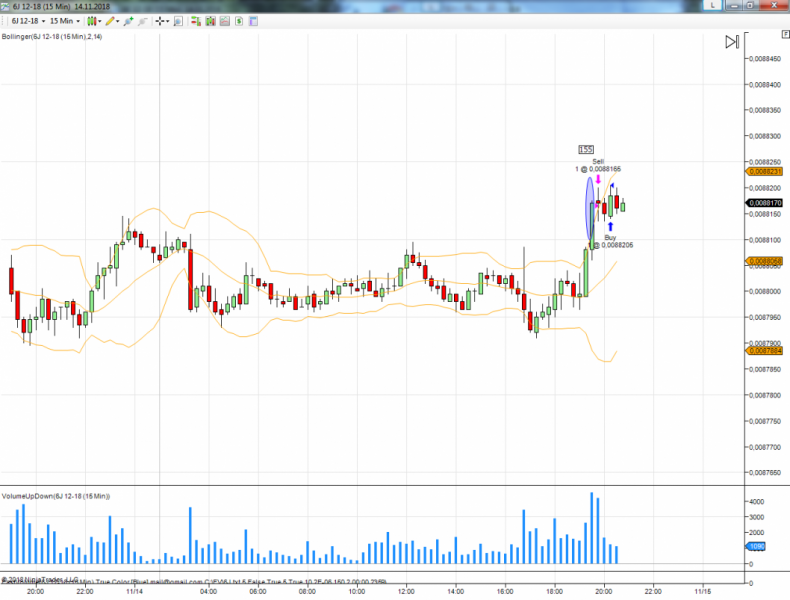
Task: Toggle the L window link button
Action: [712, 5]
